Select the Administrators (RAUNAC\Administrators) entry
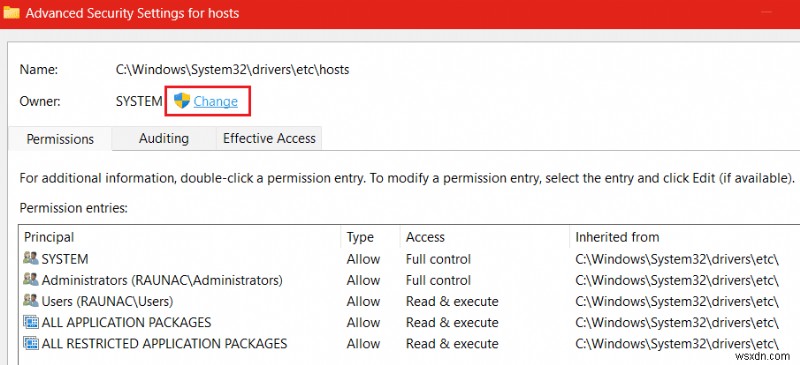The image size is (800, 365). coord(409,280)
